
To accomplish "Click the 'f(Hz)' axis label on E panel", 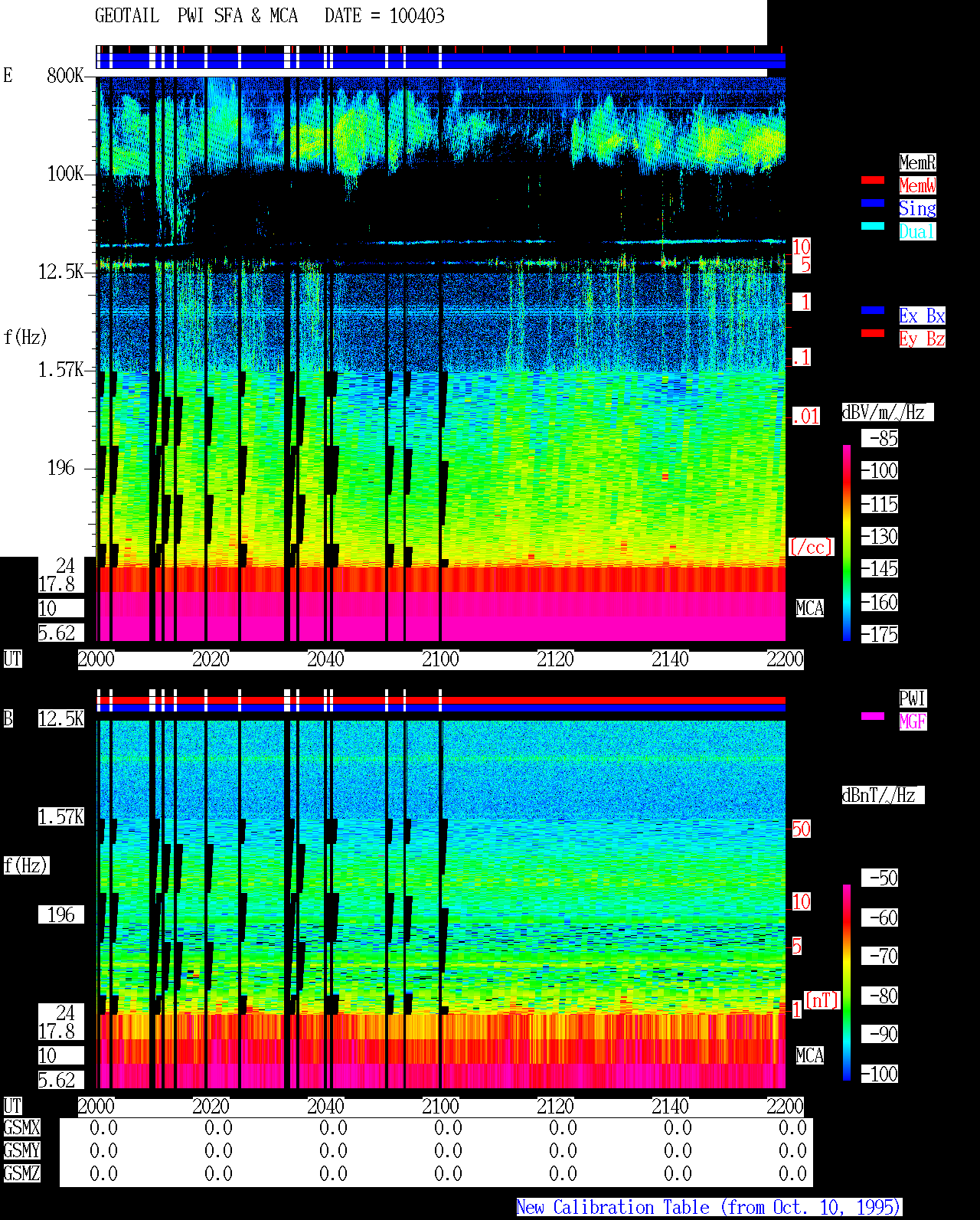I will pos(25,337).
